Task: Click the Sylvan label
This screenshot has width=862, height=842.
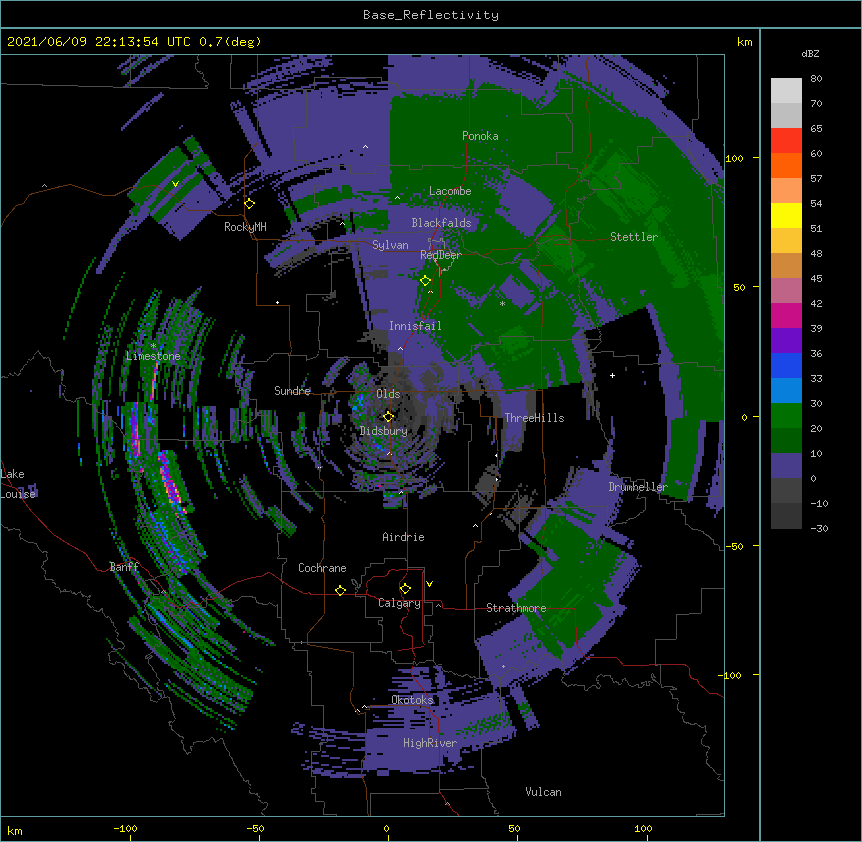Action: pyautogui.click(x=390, y=245)
